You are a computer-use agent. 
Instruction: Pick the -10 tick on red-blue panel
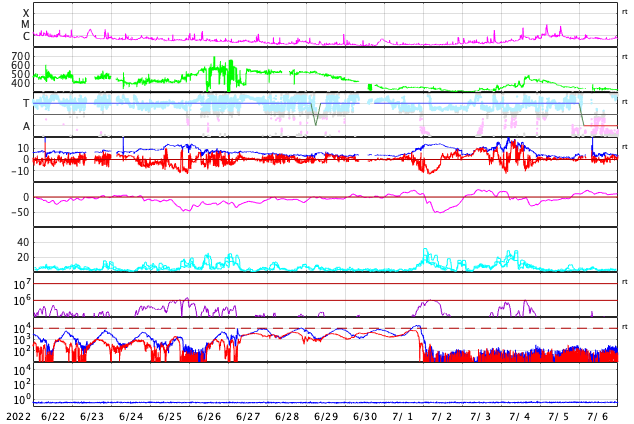21,171
